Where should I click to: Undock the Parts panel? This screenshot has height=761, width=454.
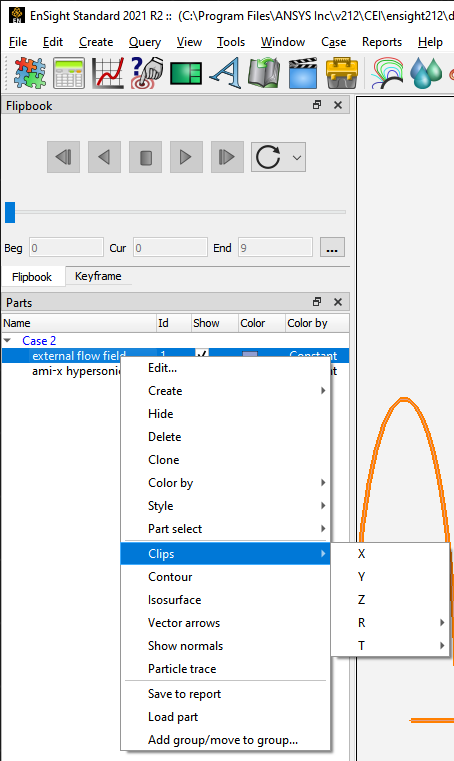[x=317, y=302]
